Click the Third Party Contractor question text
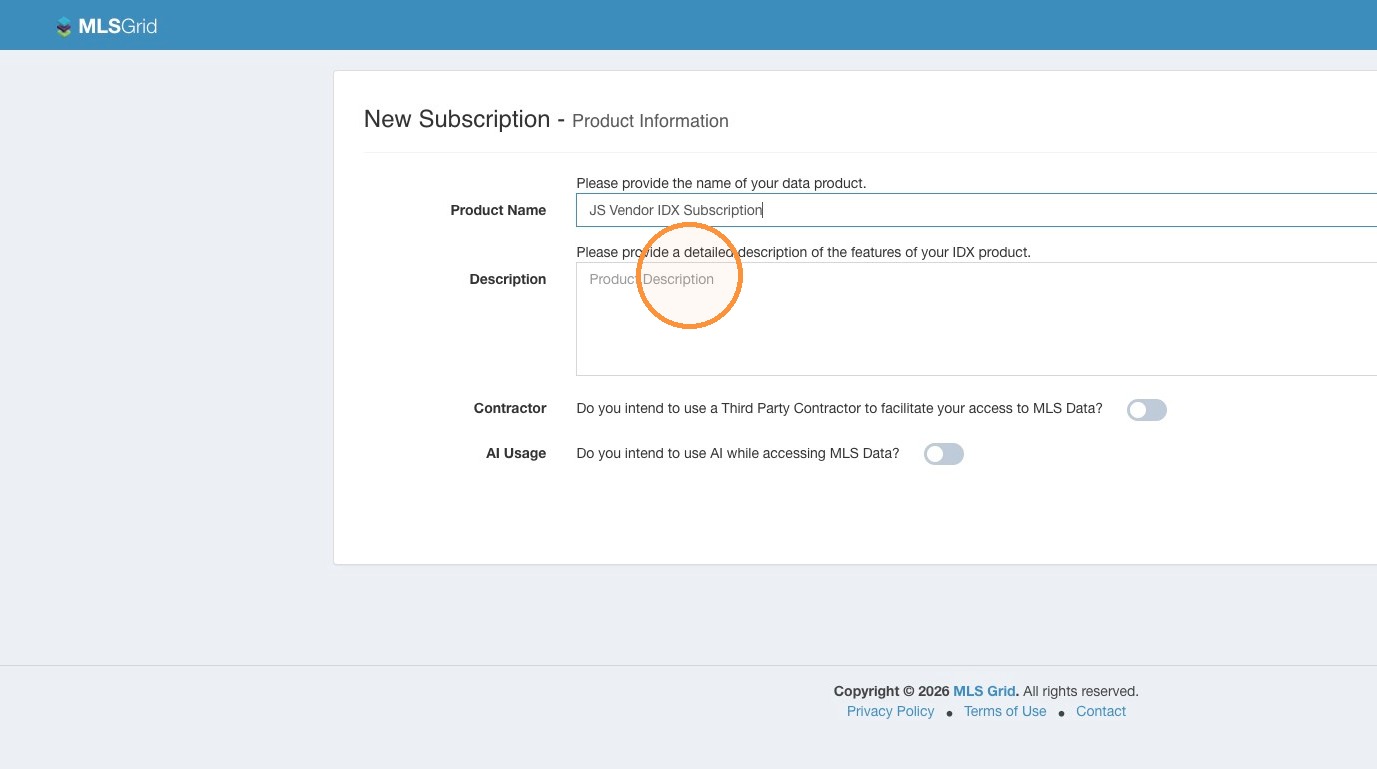 click(840, 408)
